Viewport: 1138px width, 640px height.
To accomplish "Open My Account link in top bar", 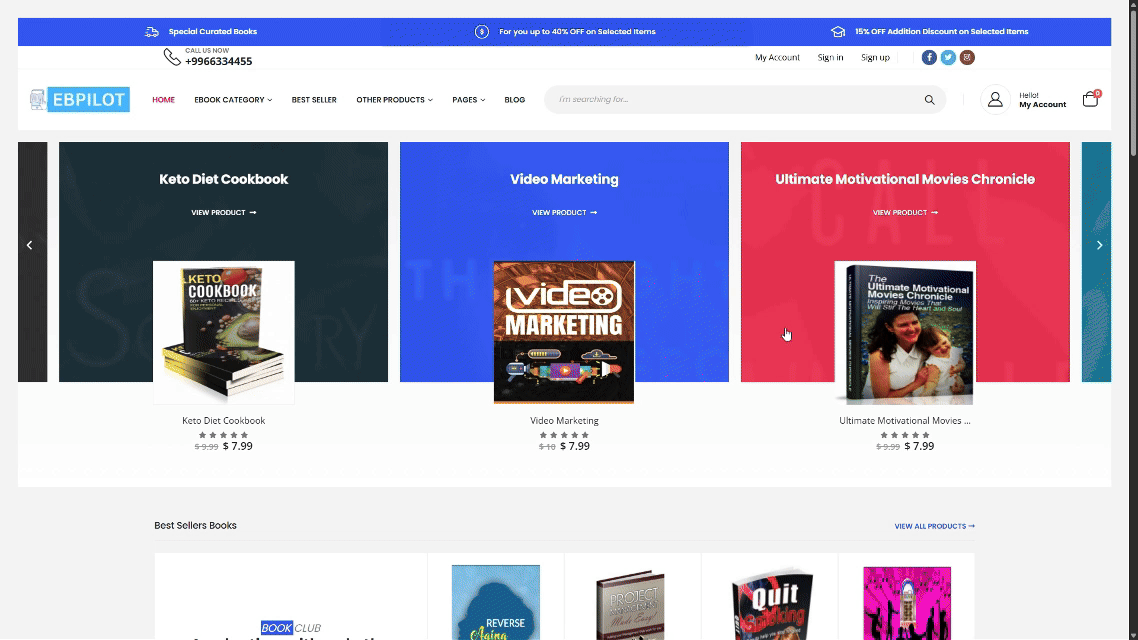I will (777, 57).
